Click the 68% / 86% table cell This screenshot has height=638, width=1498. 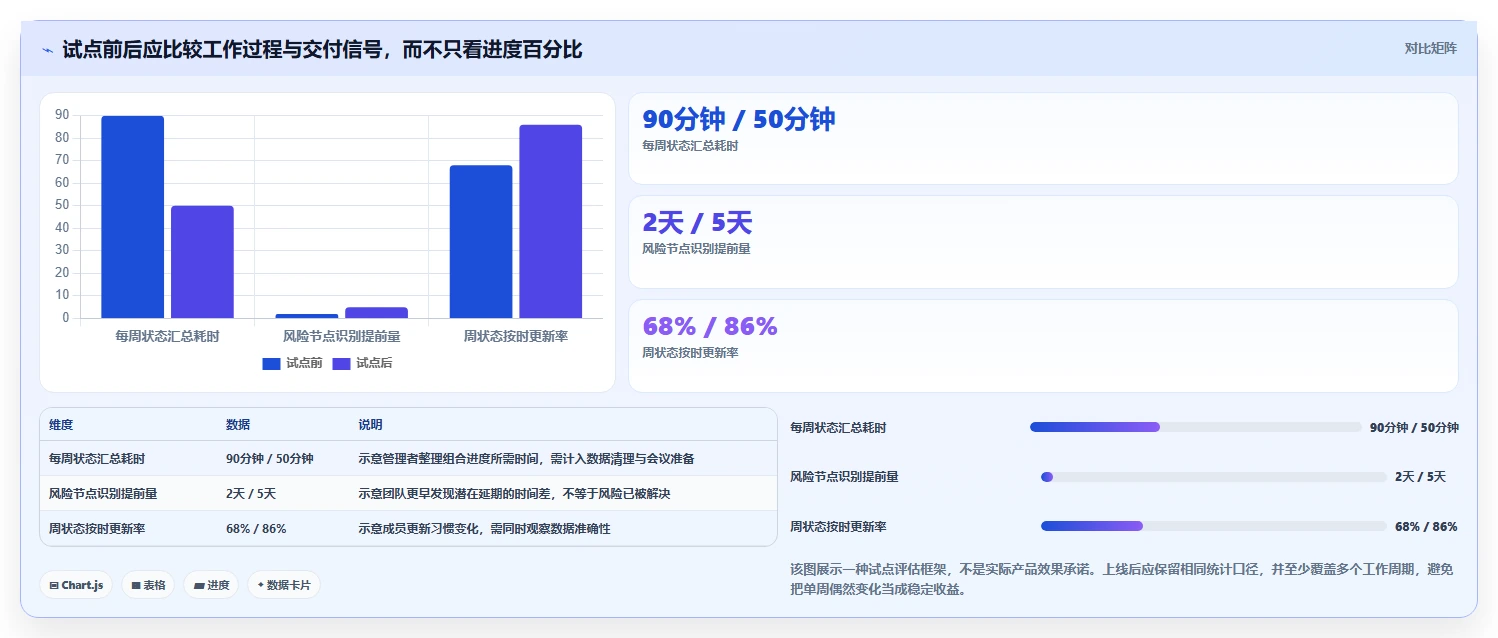(256, 528)
